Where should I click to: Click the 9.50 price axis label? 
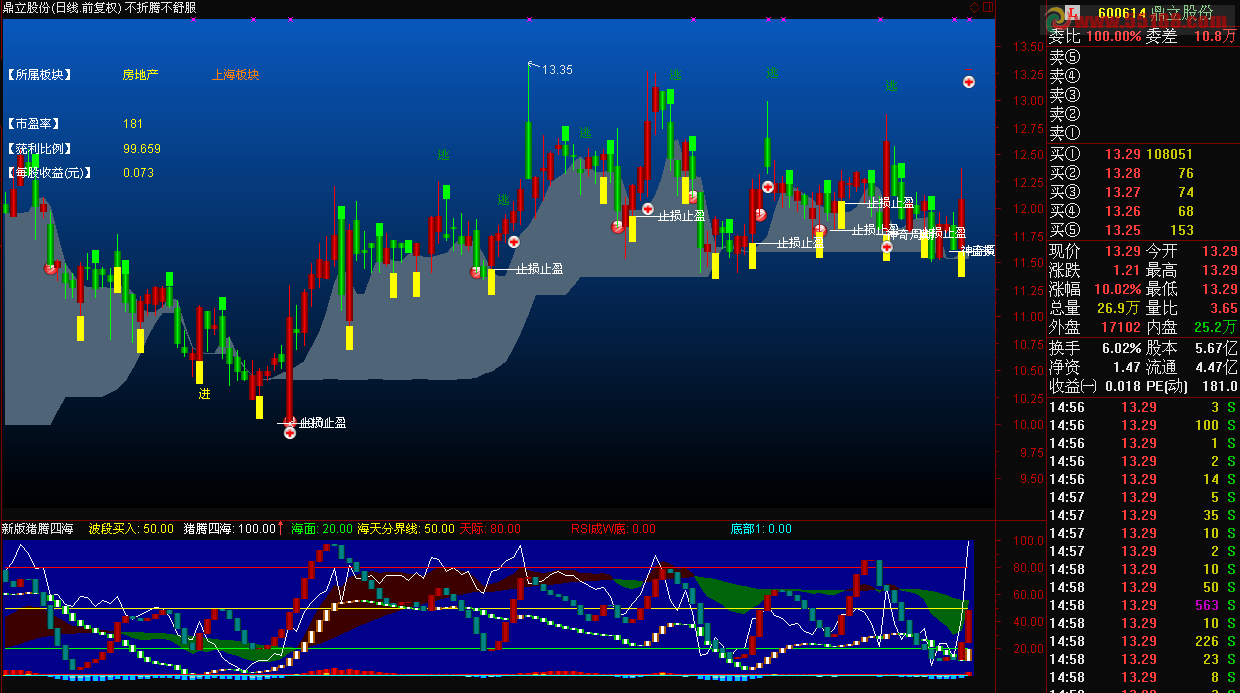pyautogui.click(x=1031, y=480)
